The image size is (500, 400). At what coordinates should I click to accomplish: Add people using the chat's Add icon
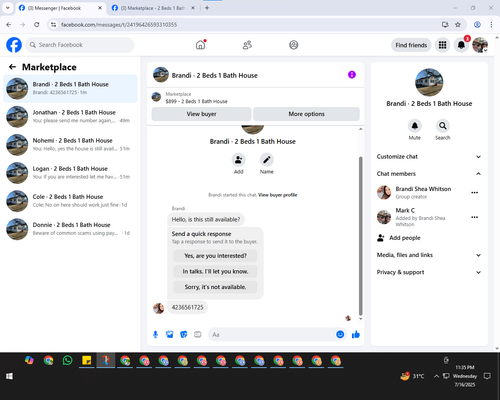(x=239, y=160)
